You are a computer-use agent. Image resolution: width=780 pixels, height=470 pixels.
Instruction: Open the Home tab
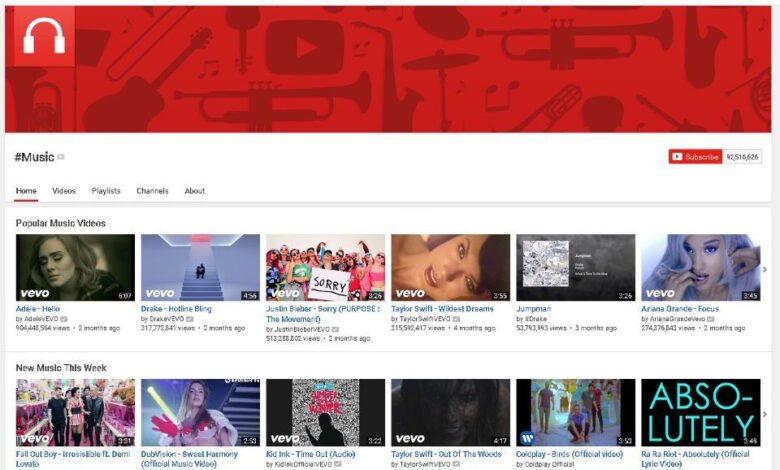click(26, 191)
